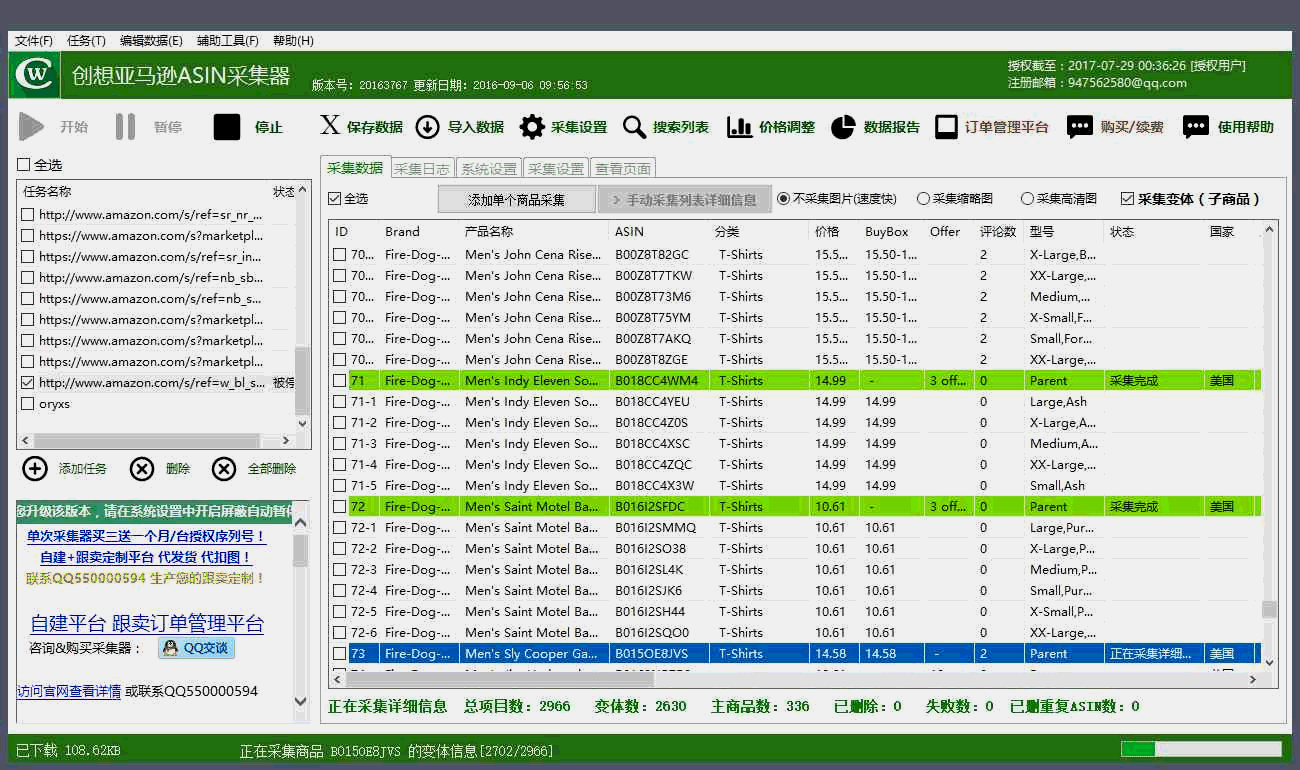
Task: Open the 辅助工具(F) menu
Action: click(x=227, y=41)
